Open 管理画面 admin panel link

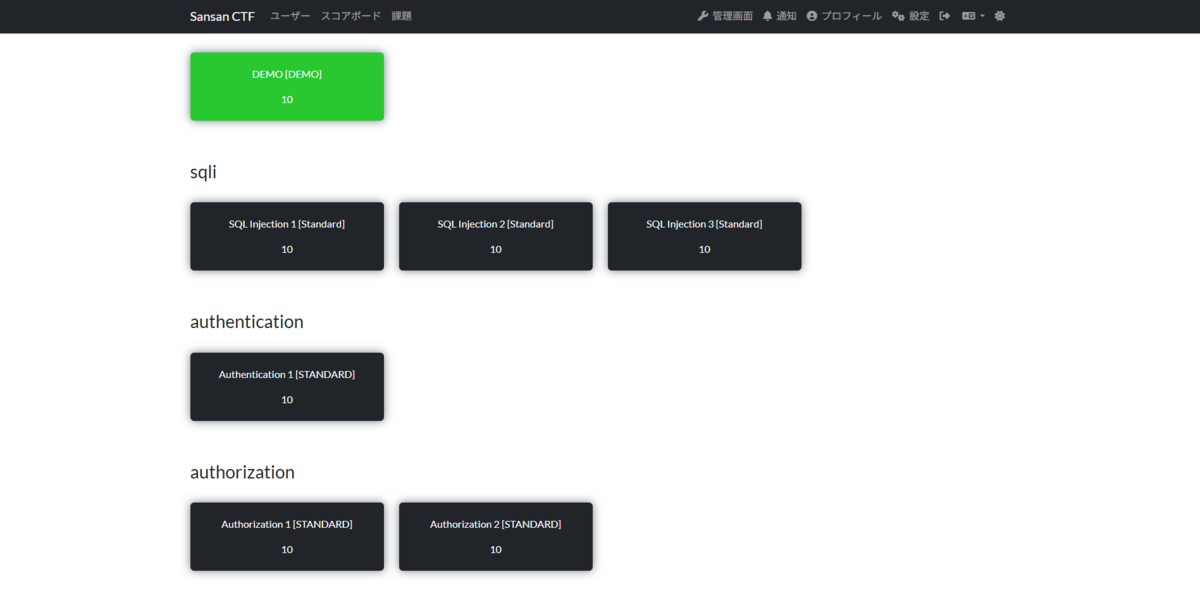coord(725,16)
